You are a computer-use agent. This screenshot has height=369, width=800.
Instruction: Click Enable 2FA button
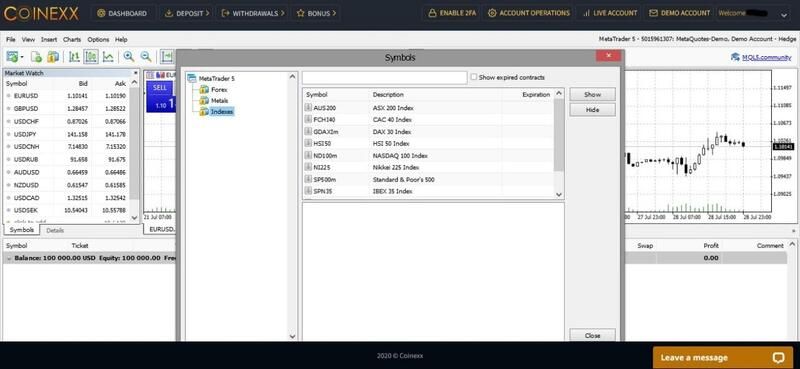point(452,13)
